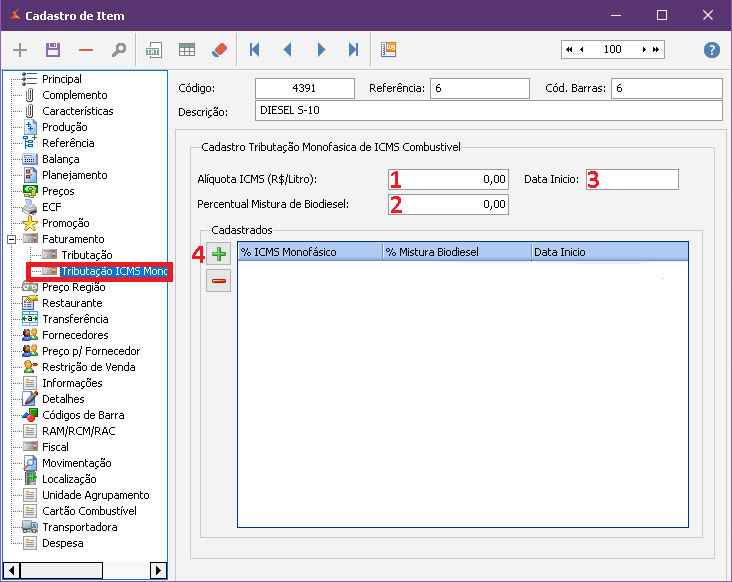Click the save (floppy disk) toolbar icon
This screenshot has height=582, width=732.
(53, 49)
